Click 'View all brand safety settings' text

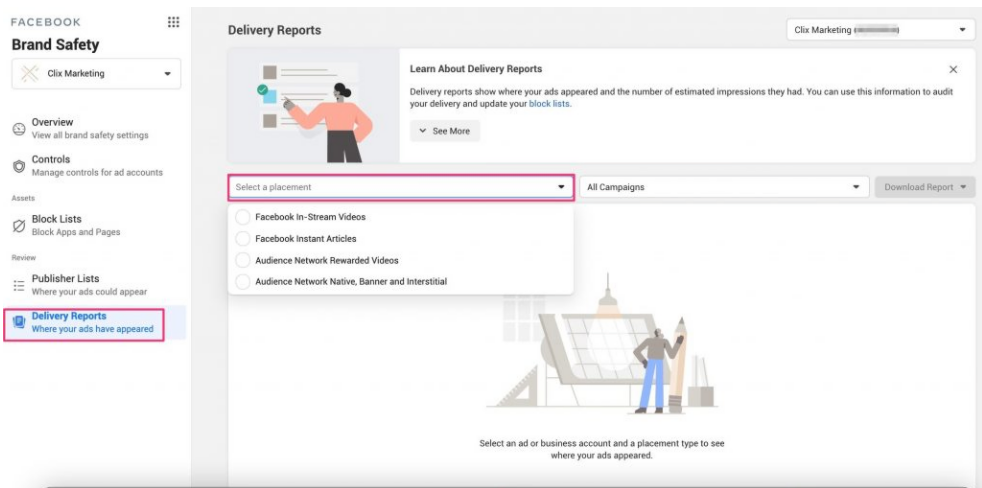[90, 135]
